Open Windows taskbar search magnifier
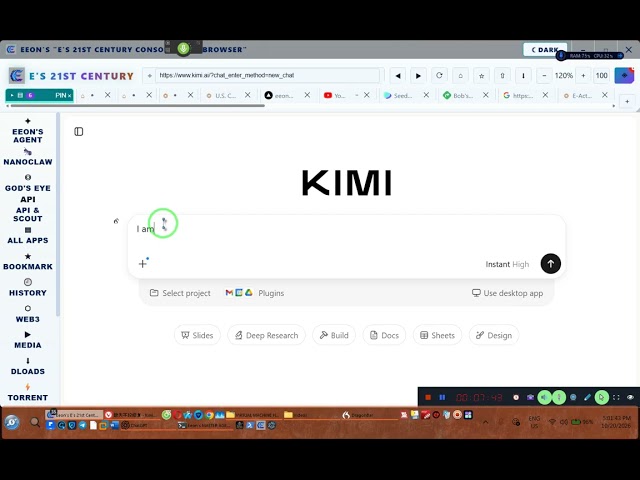 (35, 422)
